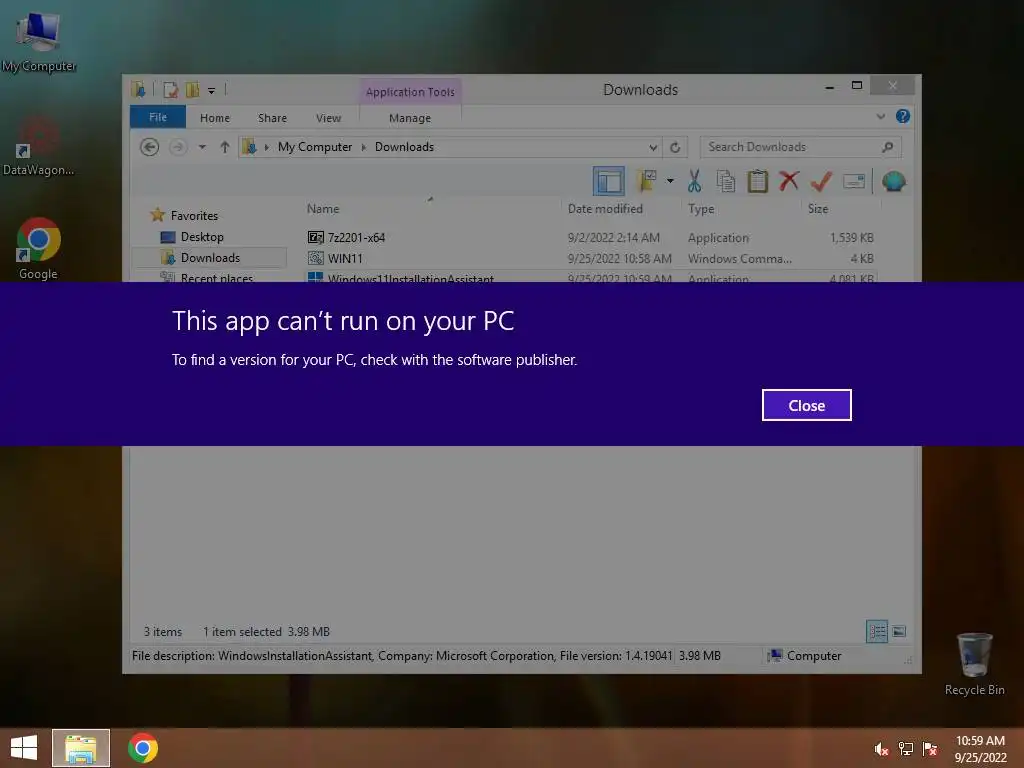Open the DataWagon desktop shortcut
Image resolution: width=1024 pixels, height=768 pixels.
pyautogui.click(x=39, y=147)
